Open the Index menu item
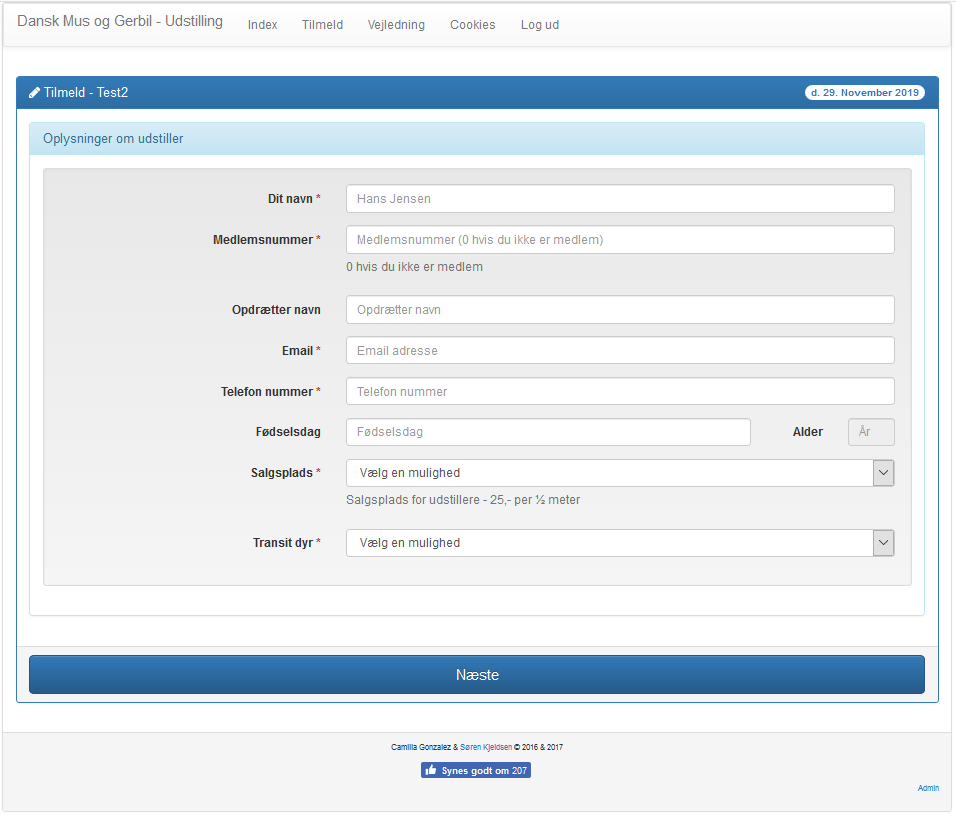Screen dimensions: 956x817 (x=262, y=25)
